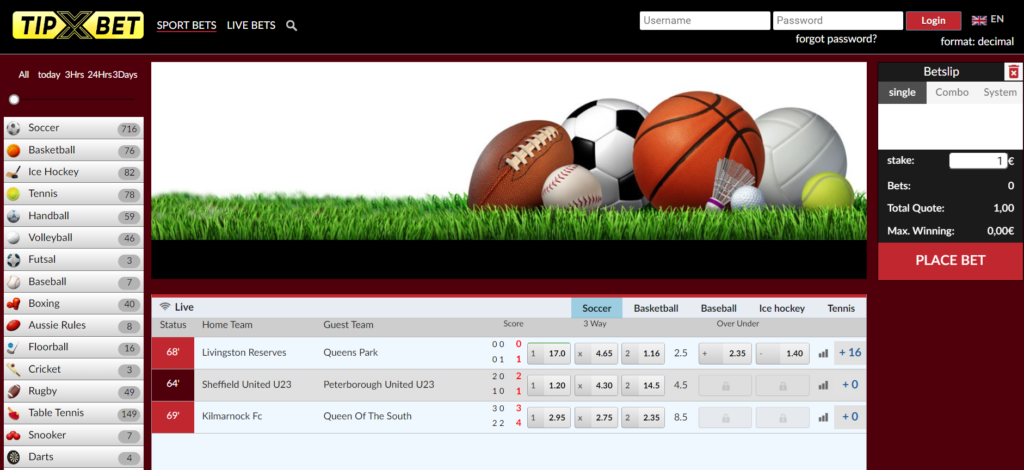Click the Cricket bat icon
The image size is (1024, 470).
click(14, 369)
